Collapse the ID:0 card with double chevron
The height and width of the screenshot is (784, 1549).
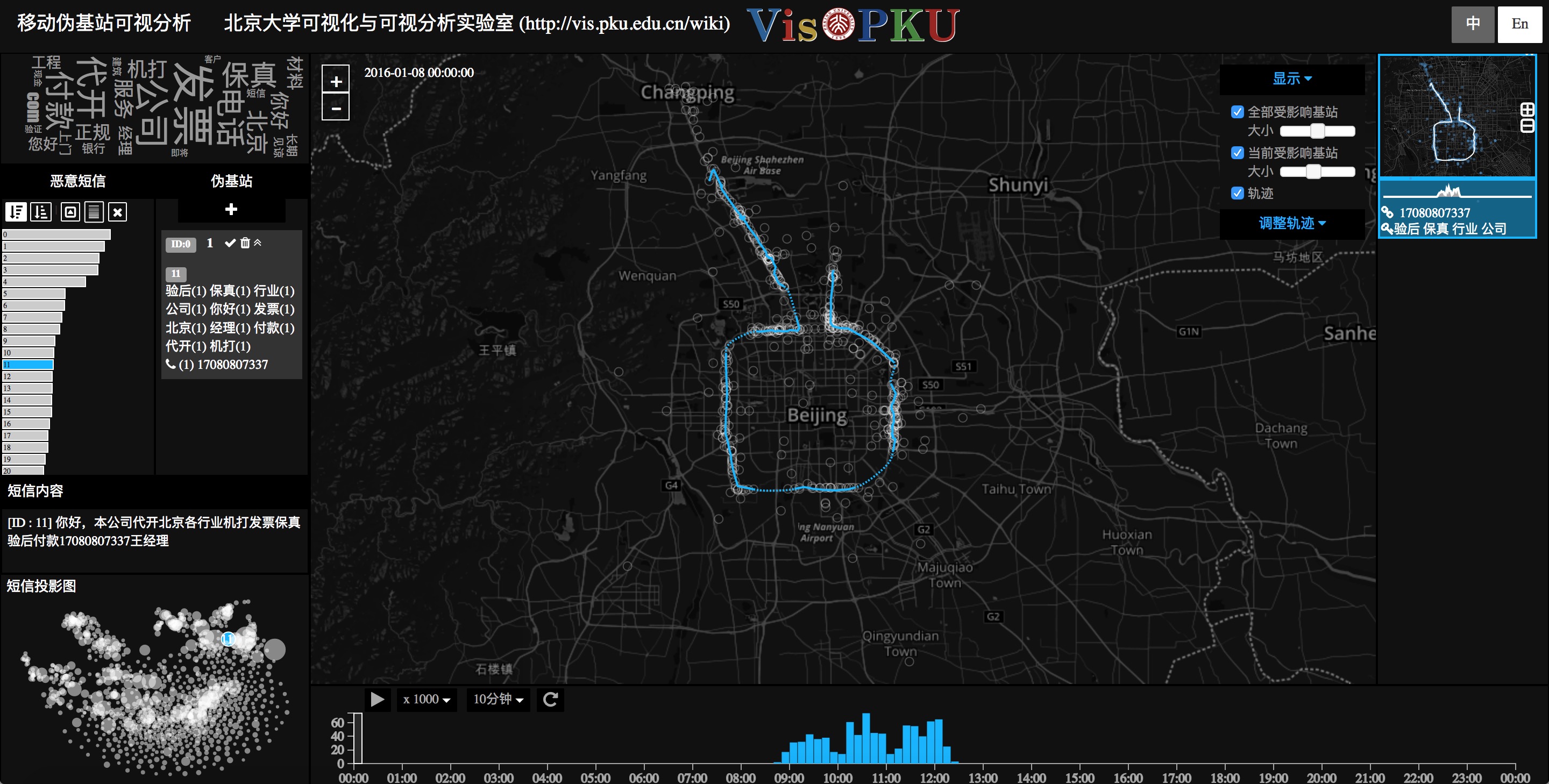[258, 243]
